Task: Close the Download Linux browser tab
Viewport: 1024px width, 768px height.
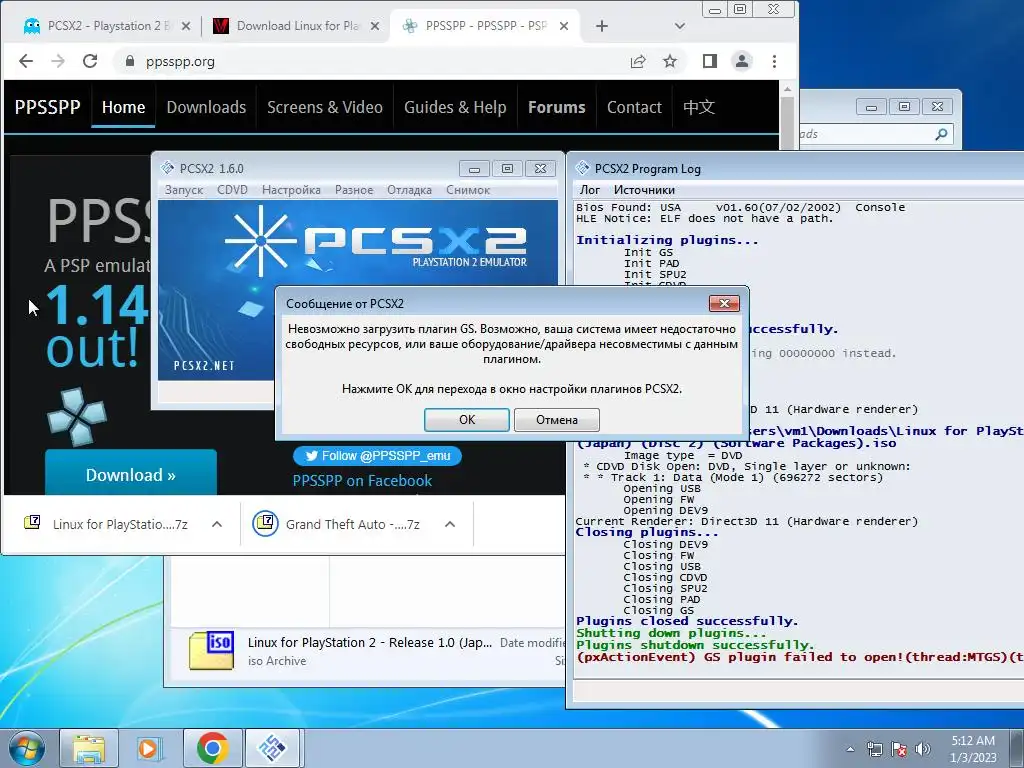Action: 375,26
